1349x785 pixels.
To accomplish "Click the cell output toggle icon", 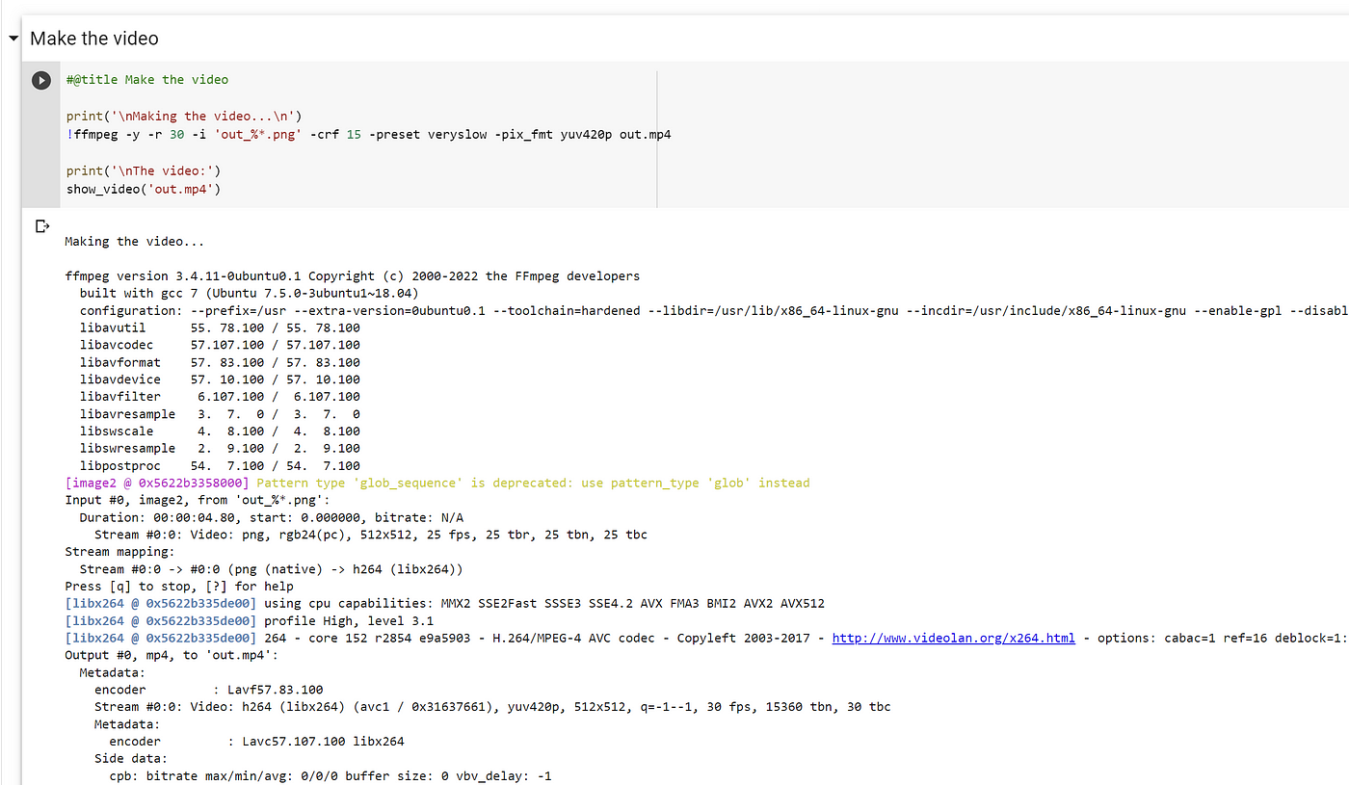I will point(42,226).
